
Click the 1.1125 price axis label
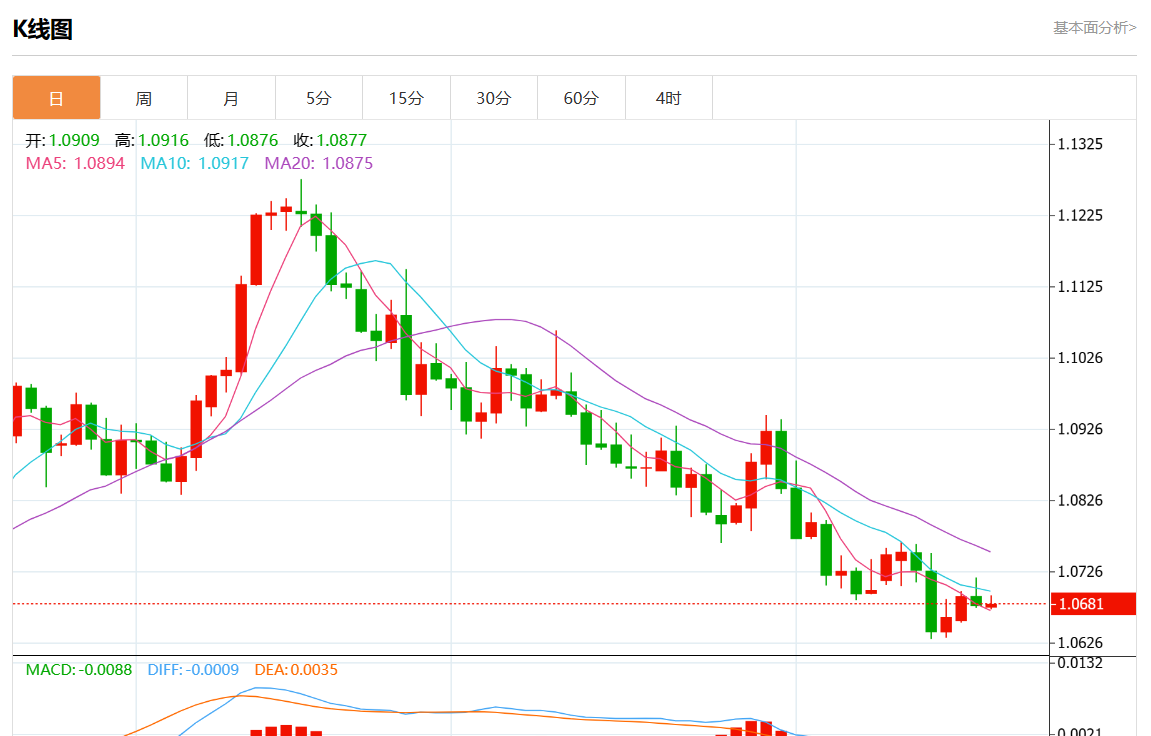(x=1080, y=286)
